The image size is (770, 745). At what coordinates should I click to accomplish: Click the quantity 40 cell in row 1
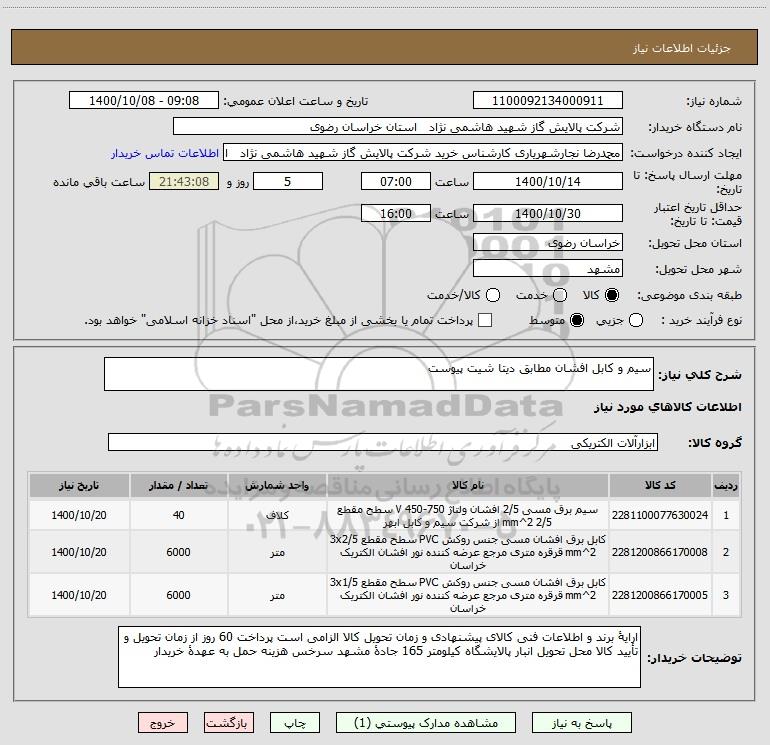(178, 515)
